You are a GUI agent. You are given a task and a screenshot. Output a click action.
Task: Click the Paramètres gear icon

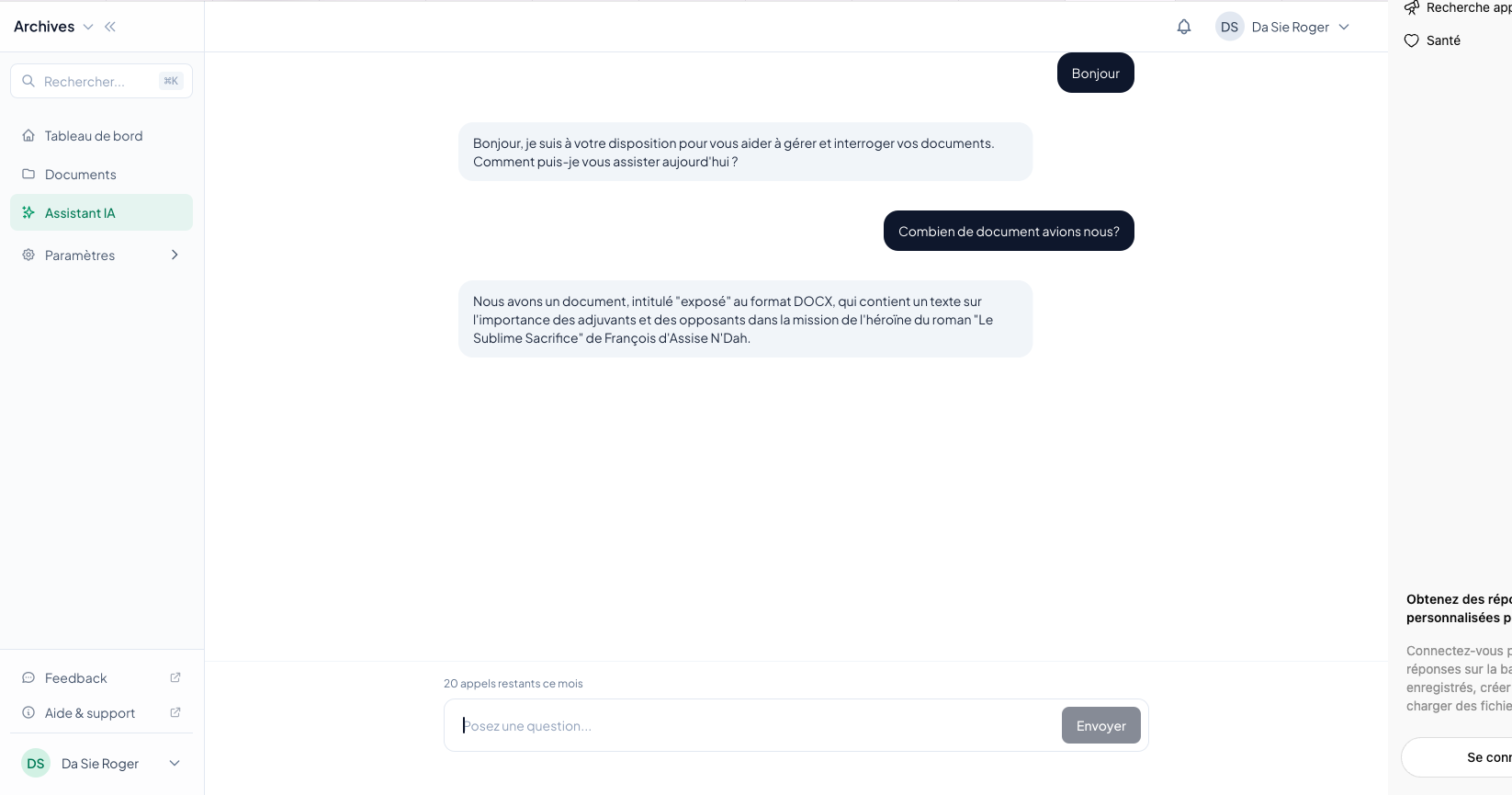coord(28,256)
